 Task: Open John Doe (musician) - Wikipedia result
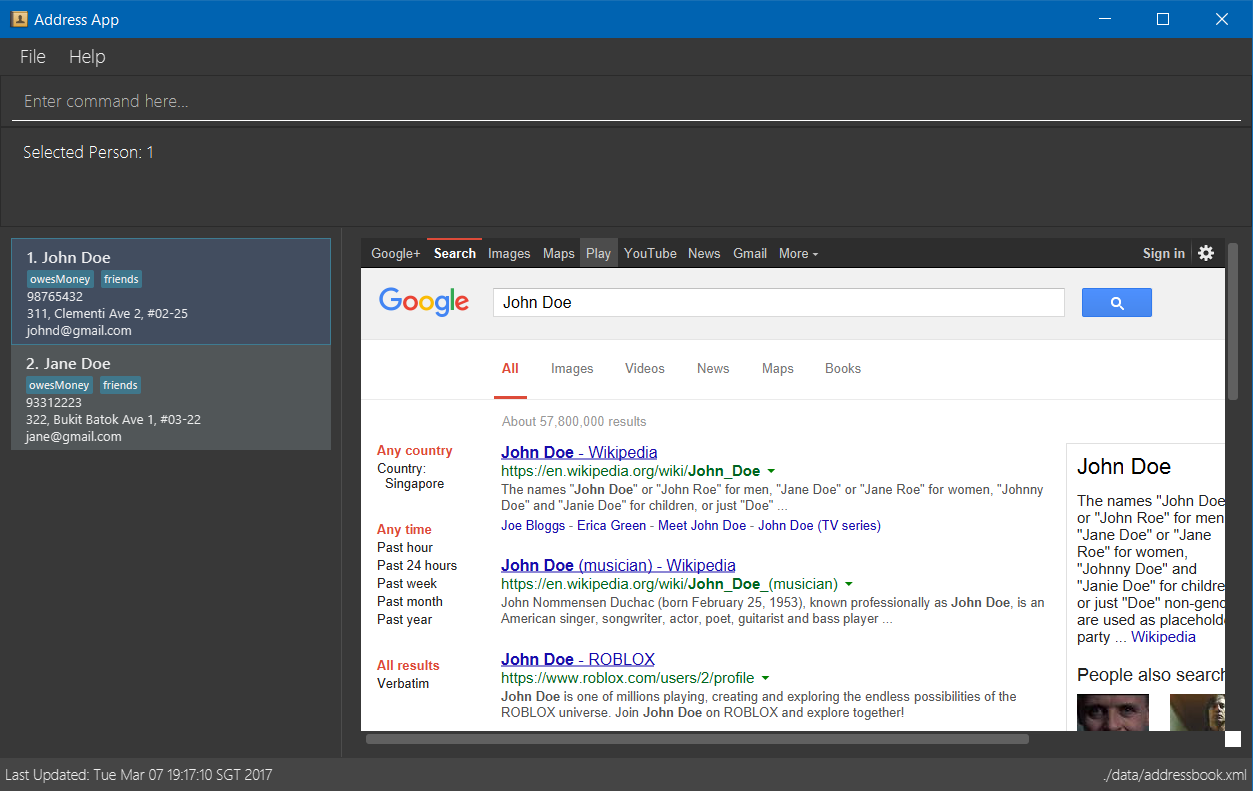pos(618,566)
